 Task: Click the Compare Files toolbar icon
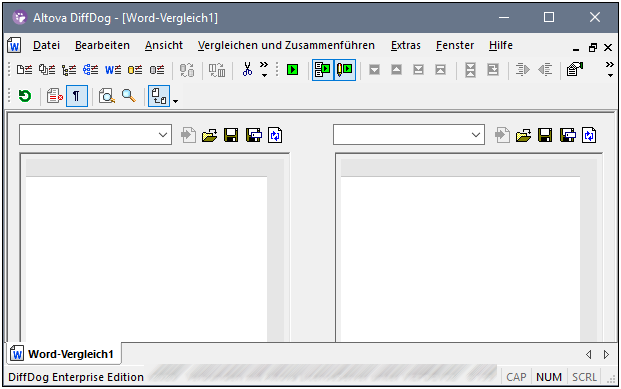(25, 70)
